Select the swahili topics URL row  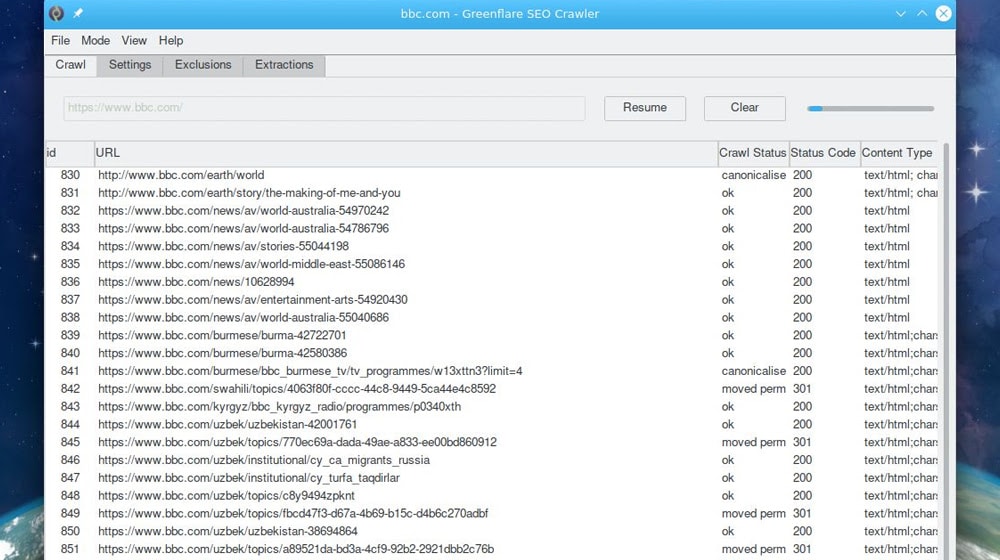point(297,390)
